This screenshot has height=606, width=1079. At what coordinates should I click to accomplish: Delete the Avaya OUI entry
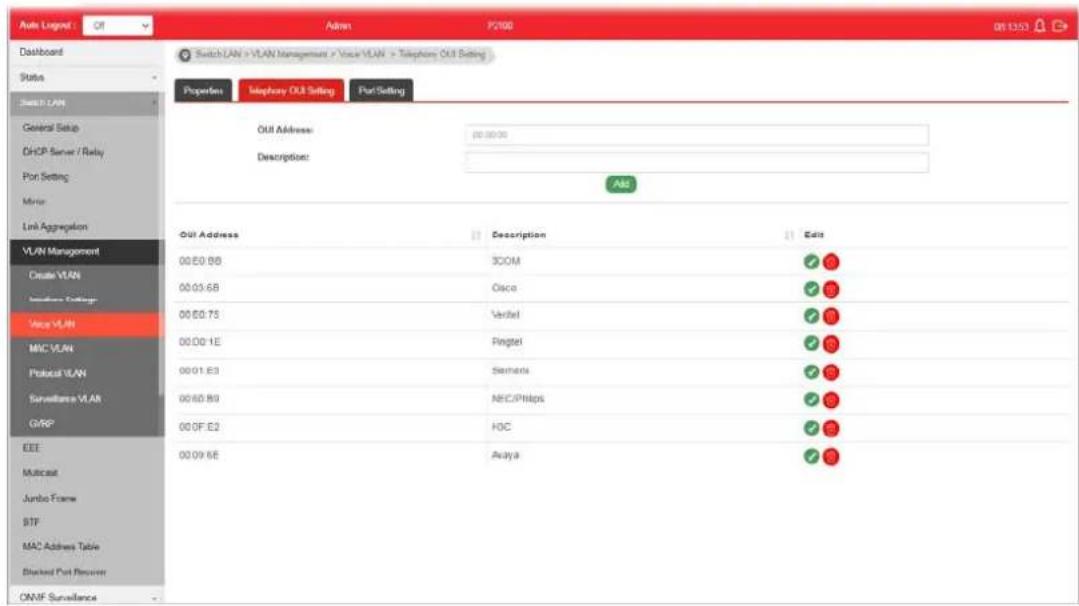831,457
